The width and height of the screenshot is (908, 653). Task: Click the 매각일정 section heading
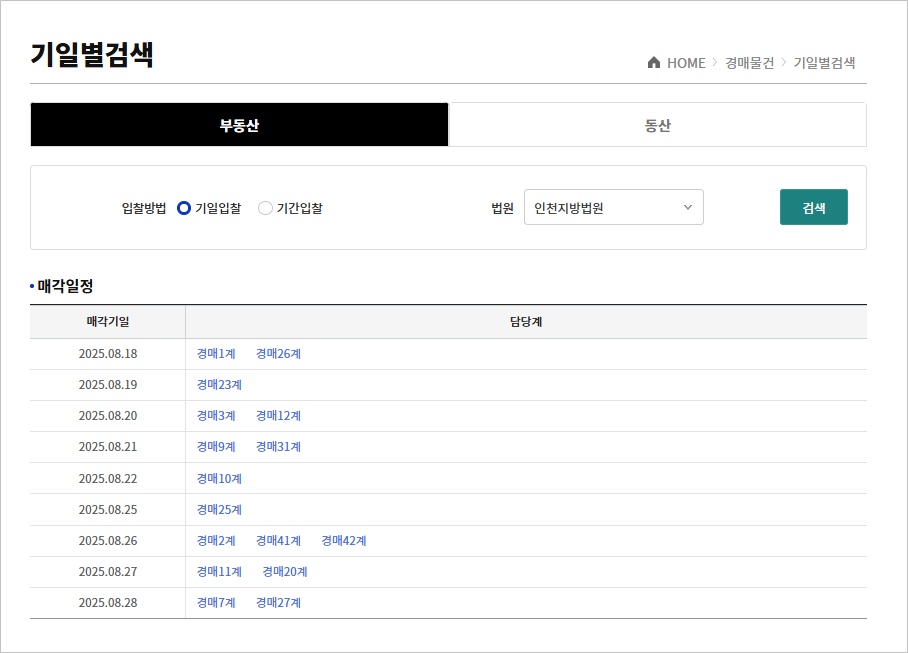click(x=65, y=286)
